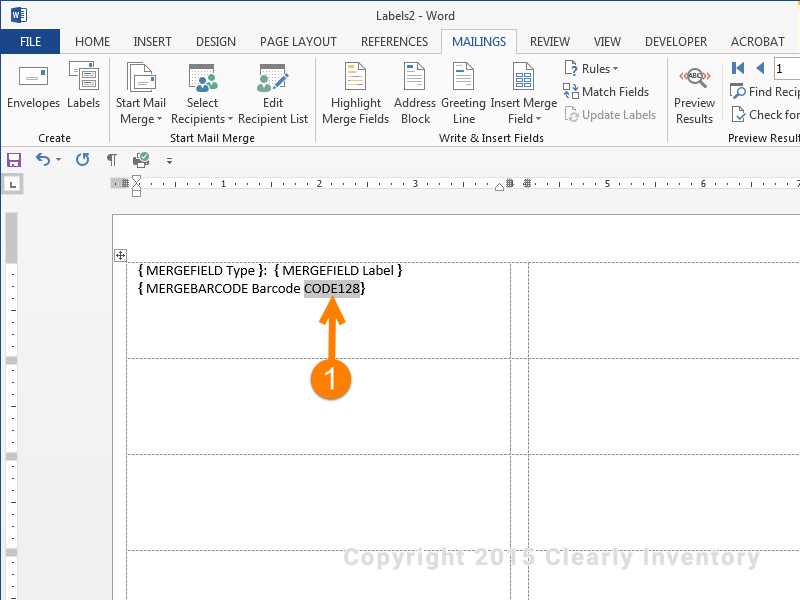The height and width of the screenshot is (600, 800).
Task: Click the record number field
Action: click(787, 68)
